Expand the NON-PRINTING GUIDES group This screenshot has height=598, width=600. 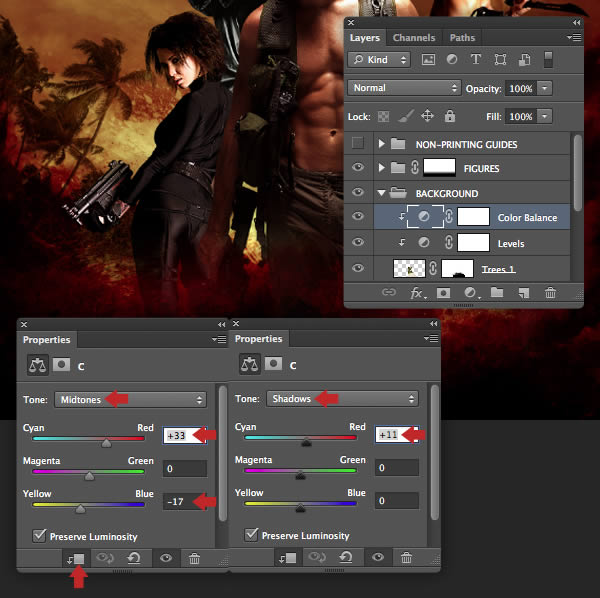pyautogui.click(x=381, y=144)
